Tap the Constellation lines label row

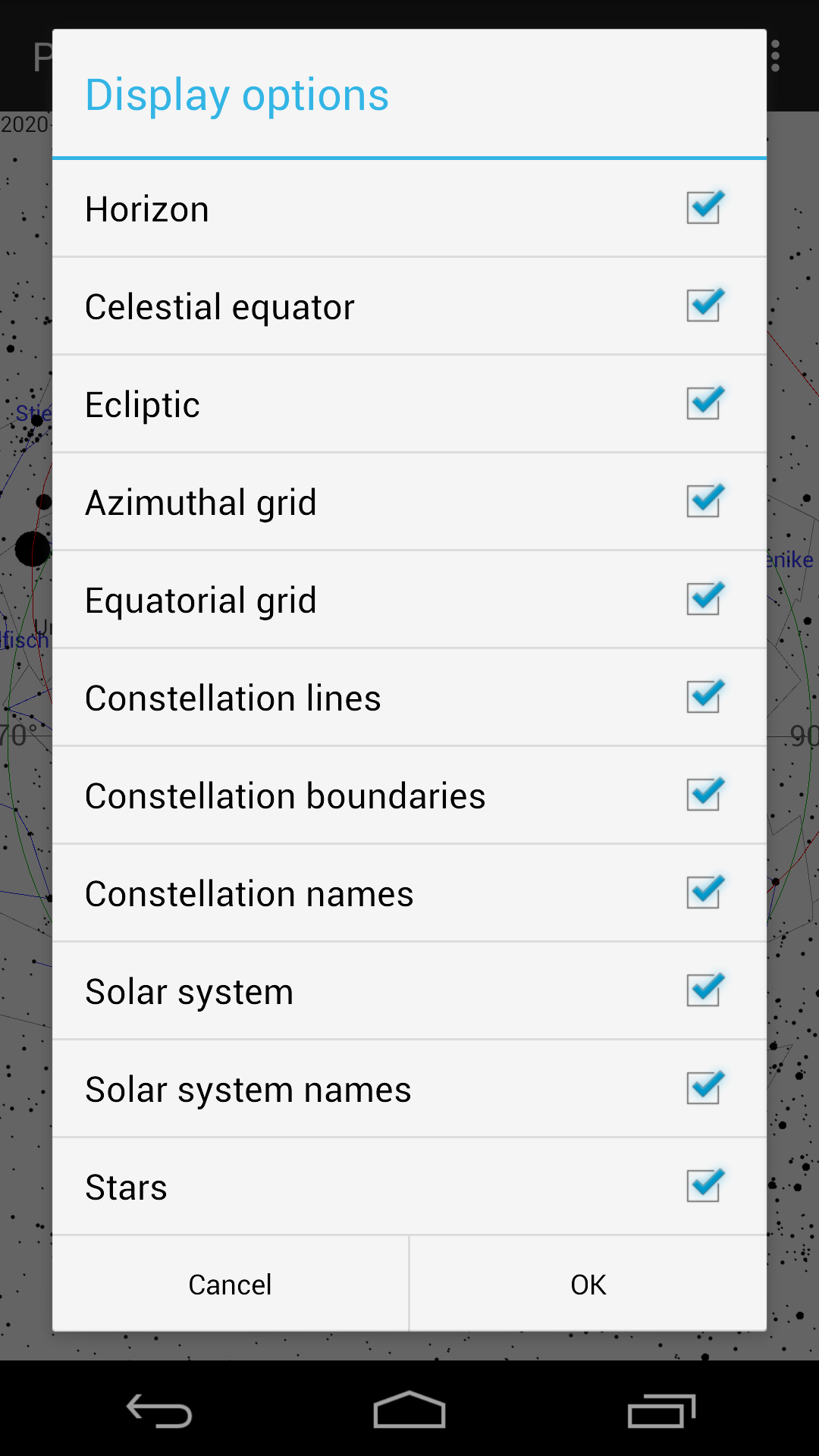pyautogui.click(x=233, y=698)
